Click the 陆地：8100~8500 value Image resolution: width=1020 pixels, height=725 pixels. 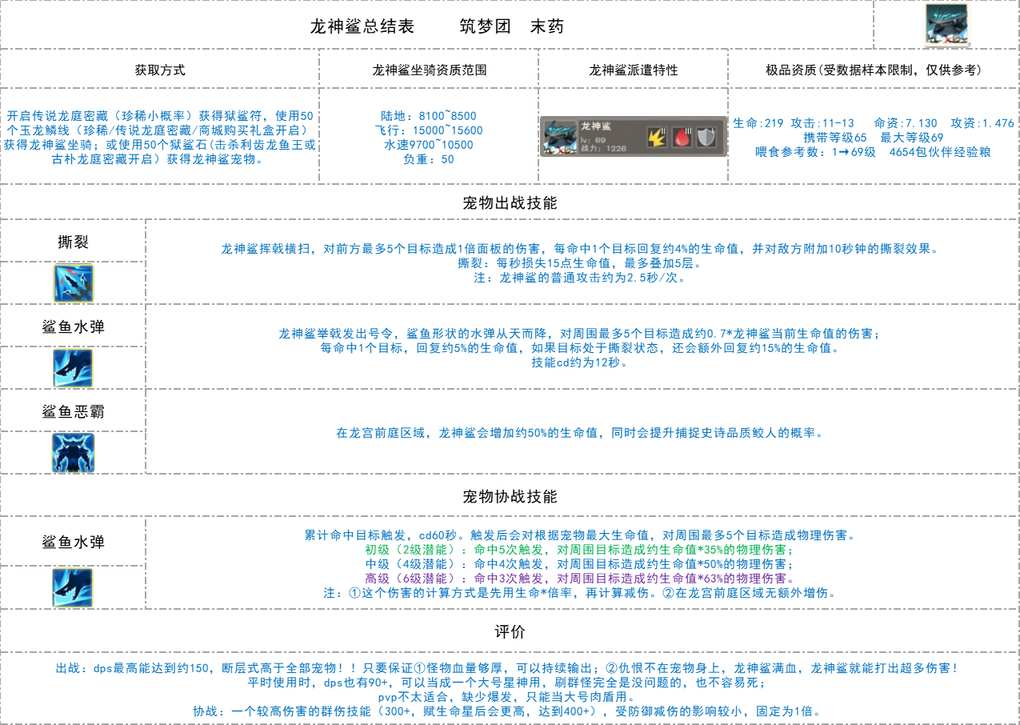click(x=429, y=116)
